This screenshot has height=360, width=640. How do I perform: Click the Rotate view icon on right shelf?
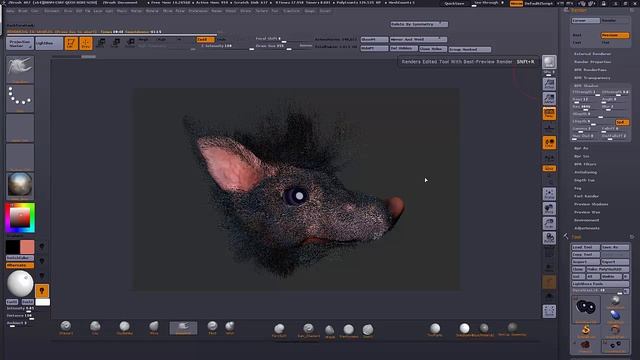tap(549, 238)
